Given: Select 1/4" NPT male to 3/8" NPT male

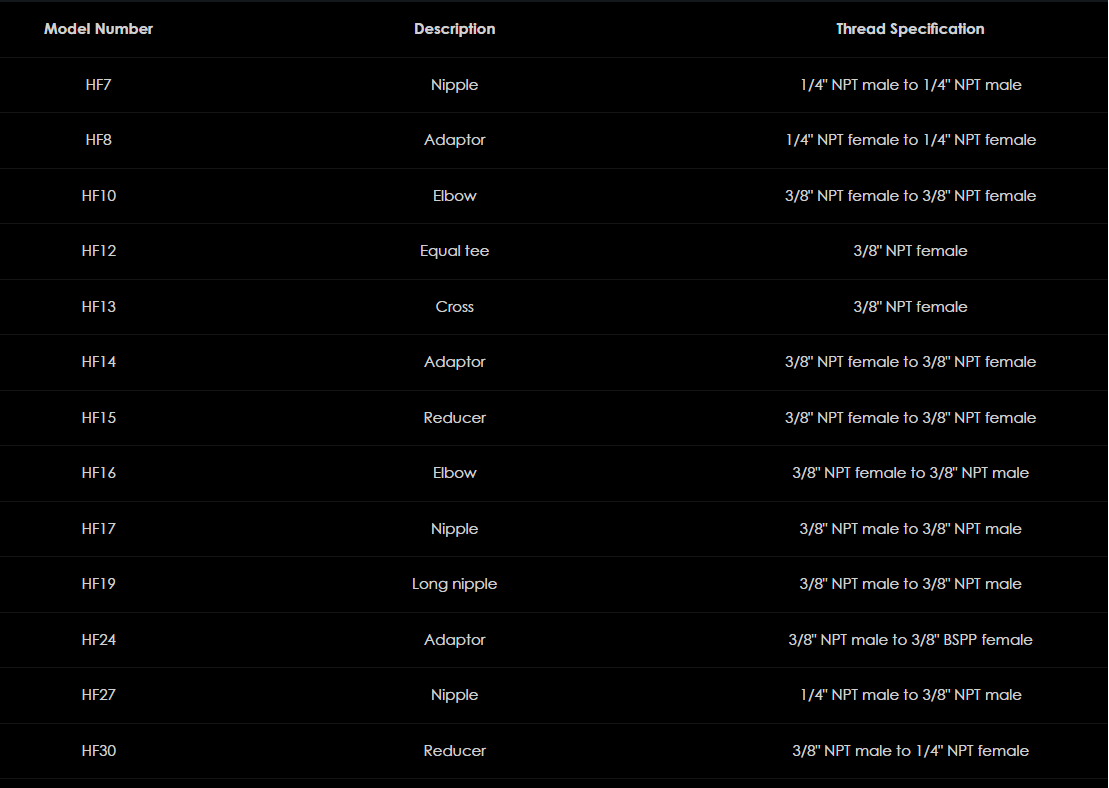Looking at the screenshot, I should coord(910,695).
